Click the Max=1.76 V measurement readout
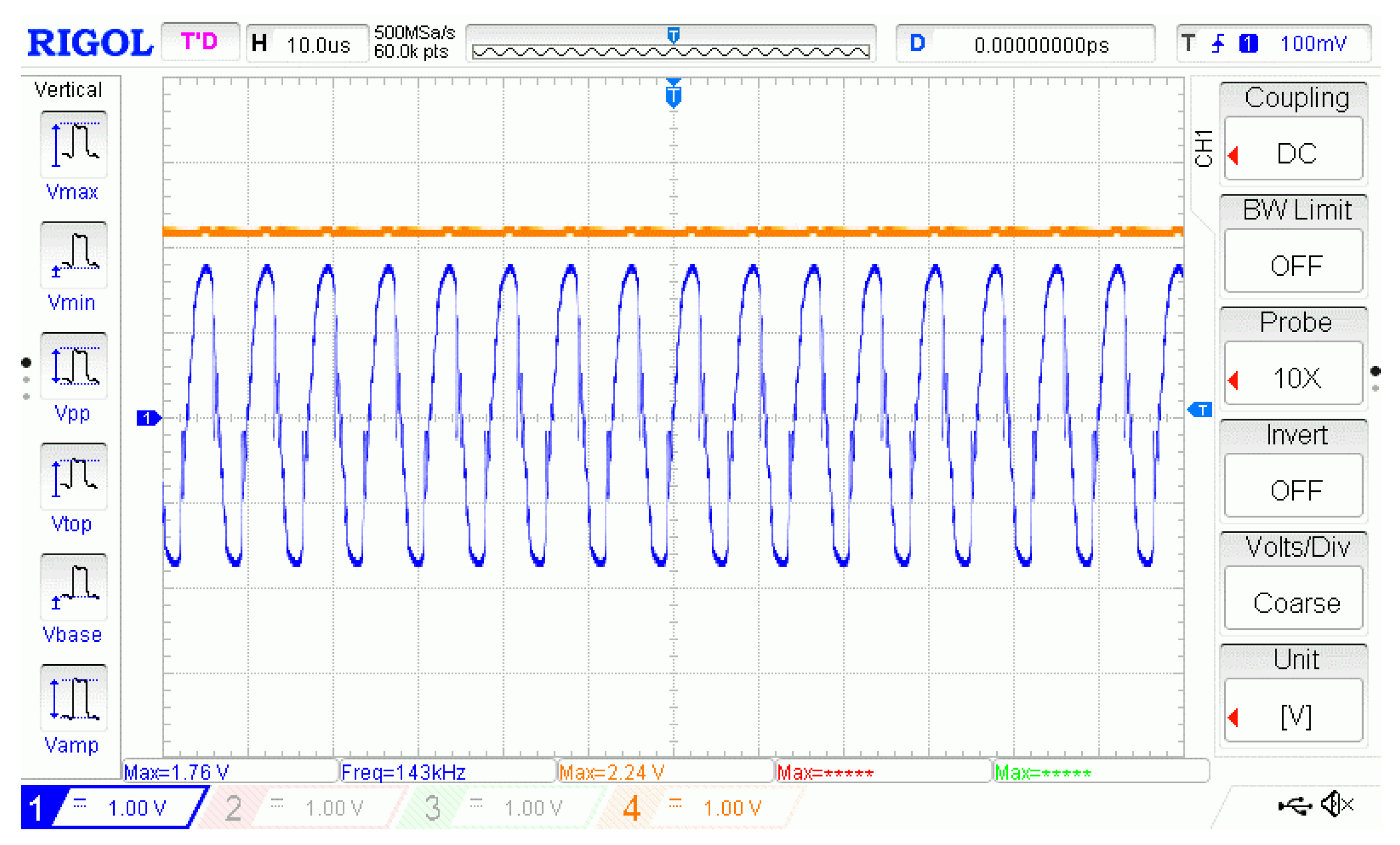This screenshot has height=845, width=1400. pos(231,772)
